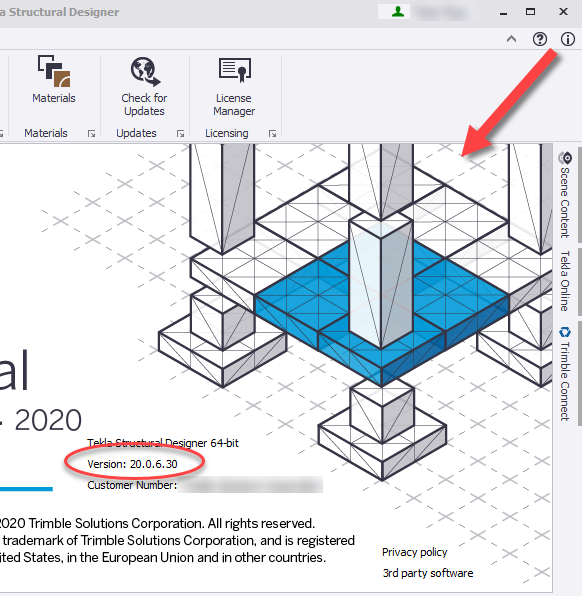Open the Scene Content side panel tab
Viewport: 582px width, 596px height.
(565, 195)
